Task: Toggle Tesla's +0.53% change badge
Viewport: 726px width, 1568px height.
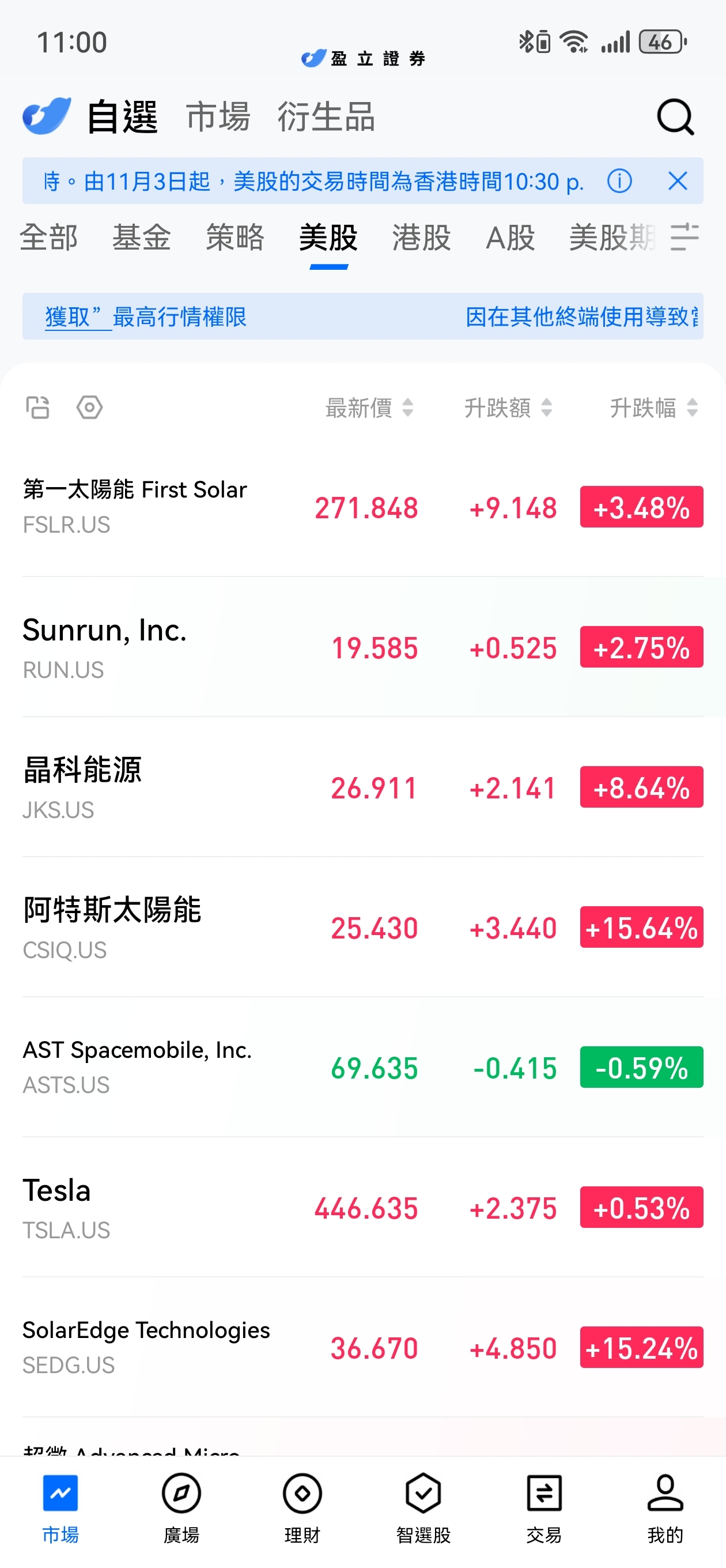Action: pyautogui.click(x=641, y=1207)
